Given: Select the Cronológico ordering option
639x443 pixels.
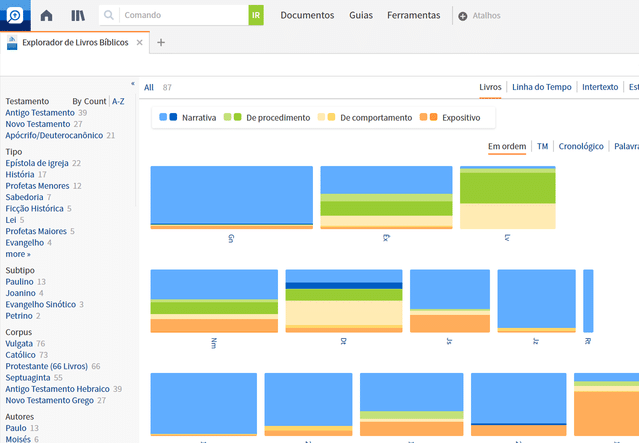Looking at the screenshot, I should pos(581,146).
